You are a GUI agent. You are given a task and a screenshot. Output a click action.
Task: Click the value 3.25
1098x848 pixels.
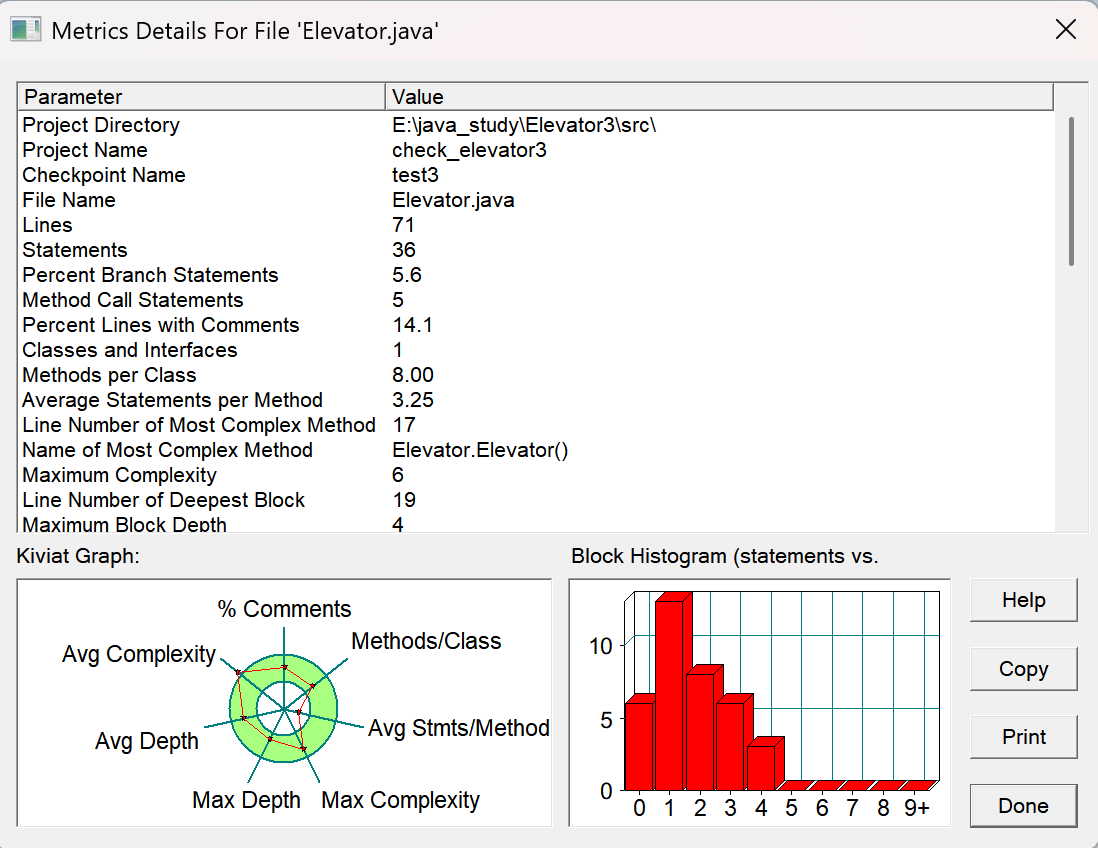pos(413,400)
